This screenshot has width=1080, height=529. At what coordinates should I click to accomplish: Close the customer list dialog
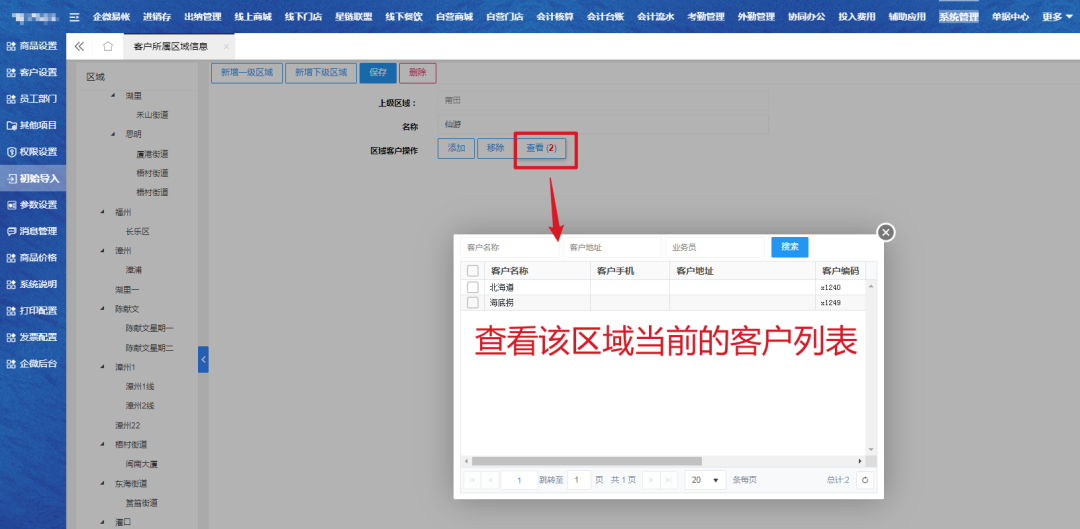pos(885,232)
